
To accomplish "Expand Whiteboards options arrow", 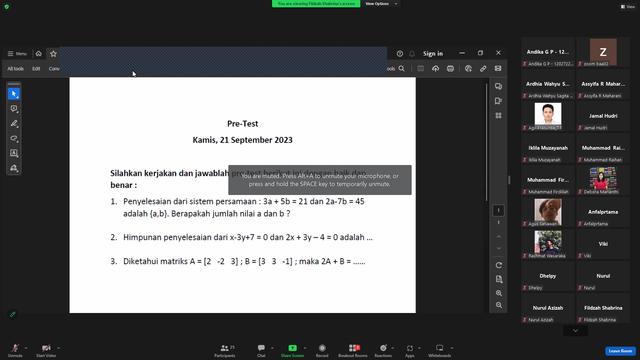I will pos(452,348).
